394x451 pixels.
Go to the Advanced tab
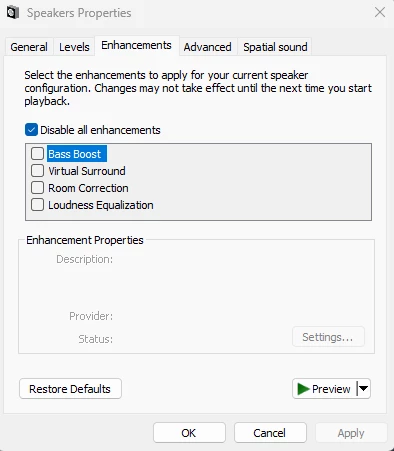point(208,47)
